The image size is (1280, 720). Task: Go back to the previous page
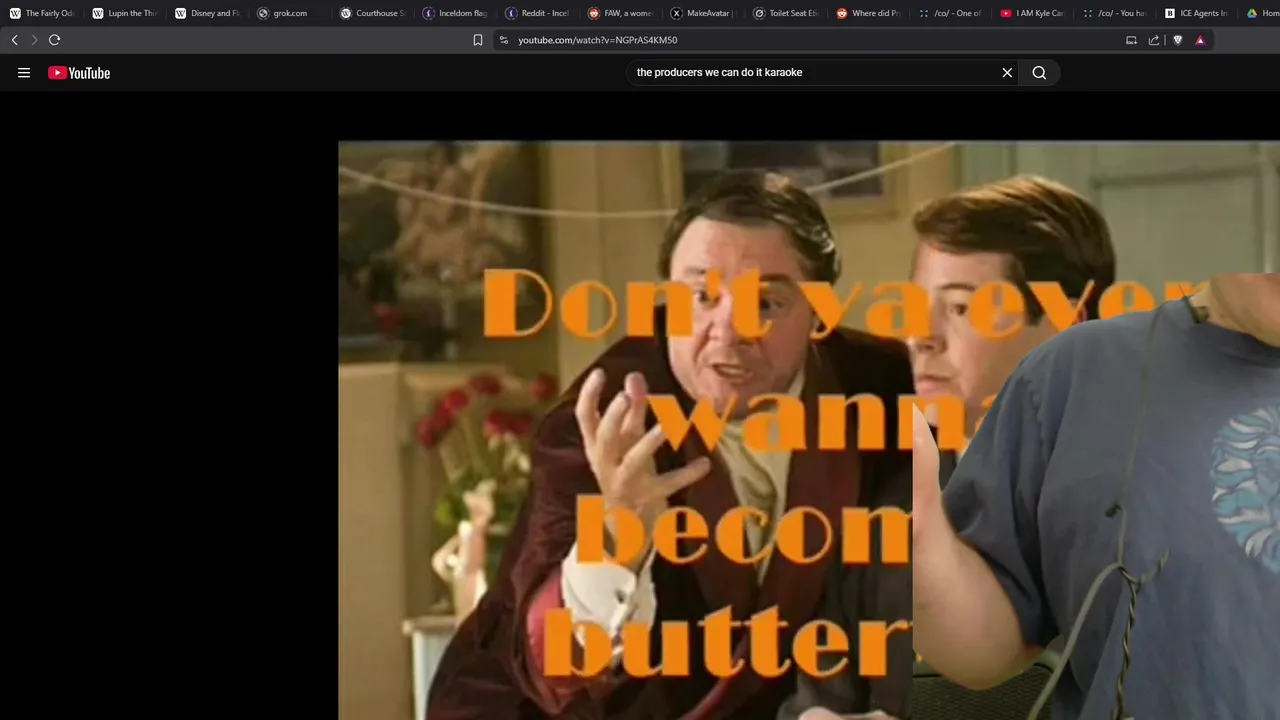[14, 40]
